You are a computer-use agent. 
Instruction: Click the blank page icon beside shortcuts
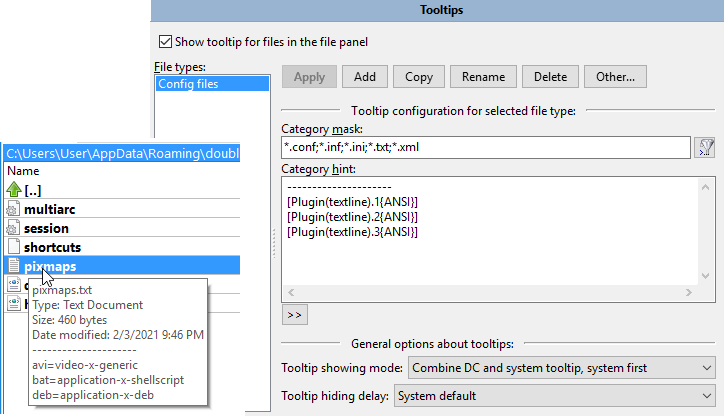[13, 247]
